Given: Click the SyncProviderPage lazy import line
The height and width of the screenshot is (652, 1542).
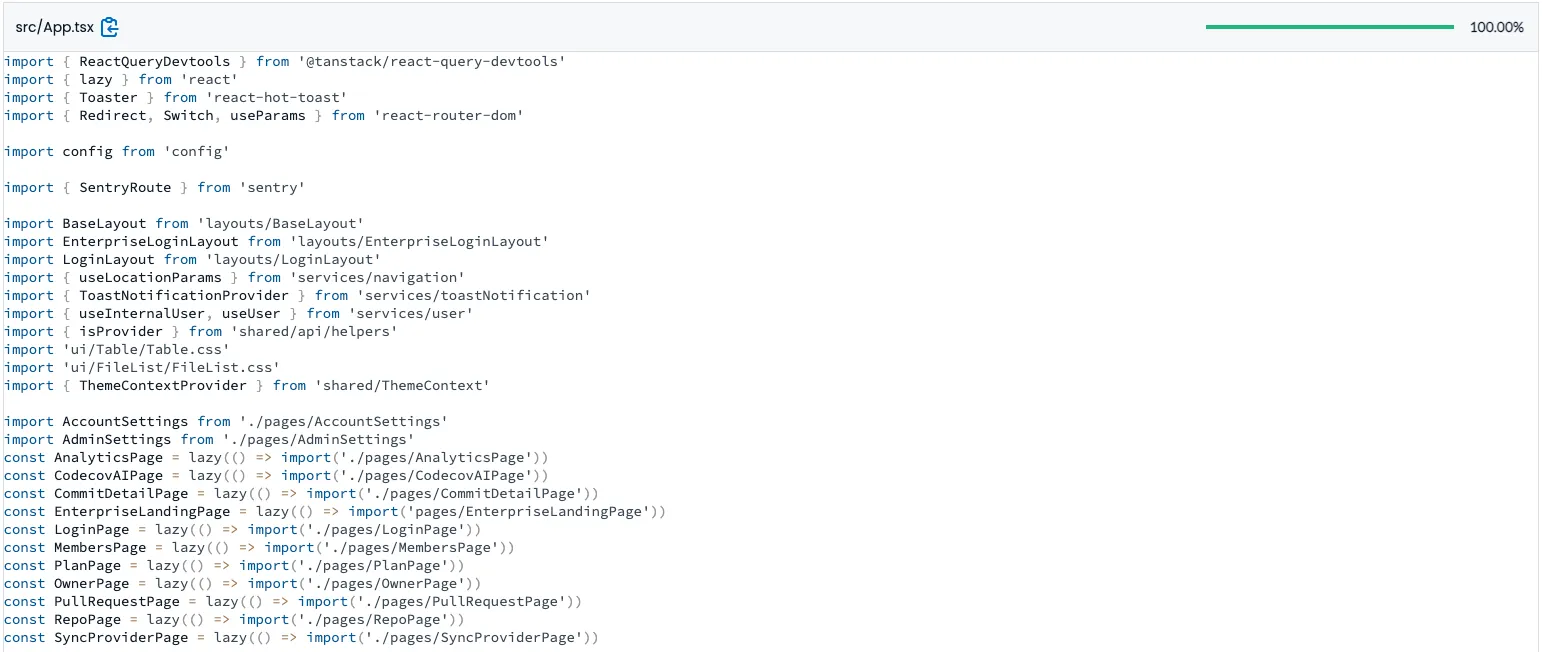Looking at the screenshot, I should coord(300,637).
